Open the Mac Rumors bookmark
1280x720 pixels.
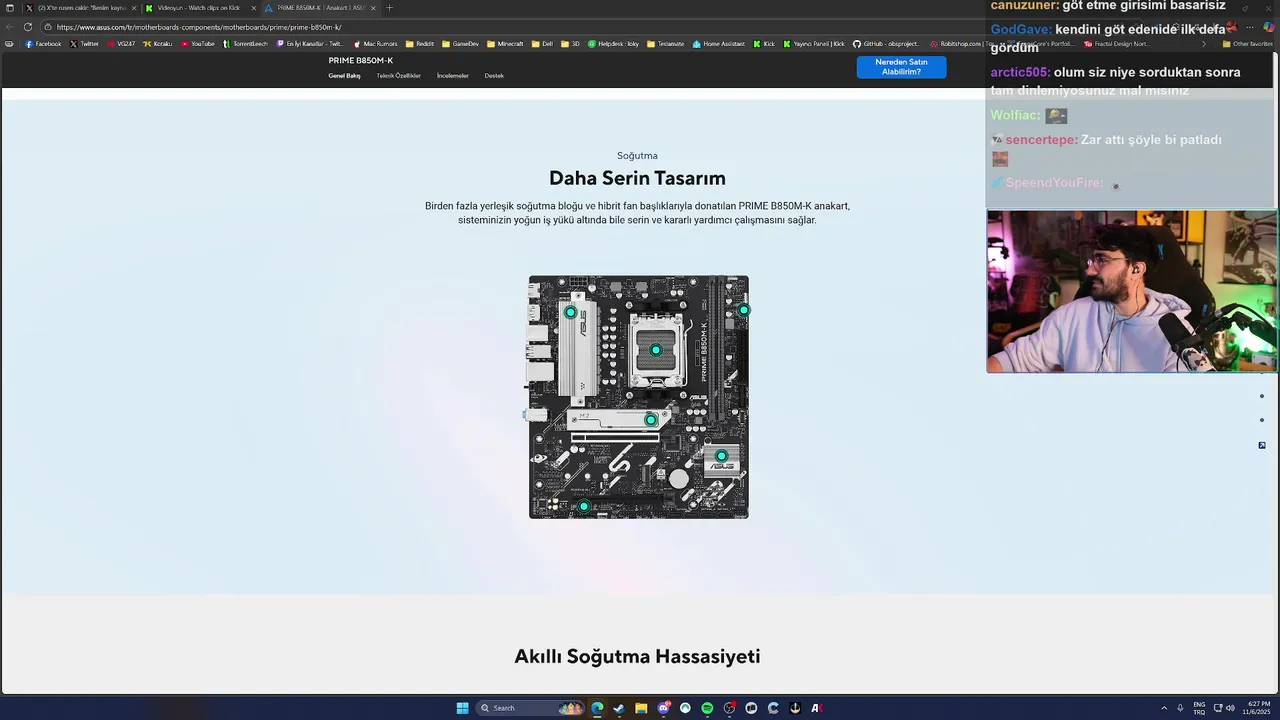(375, 44)
